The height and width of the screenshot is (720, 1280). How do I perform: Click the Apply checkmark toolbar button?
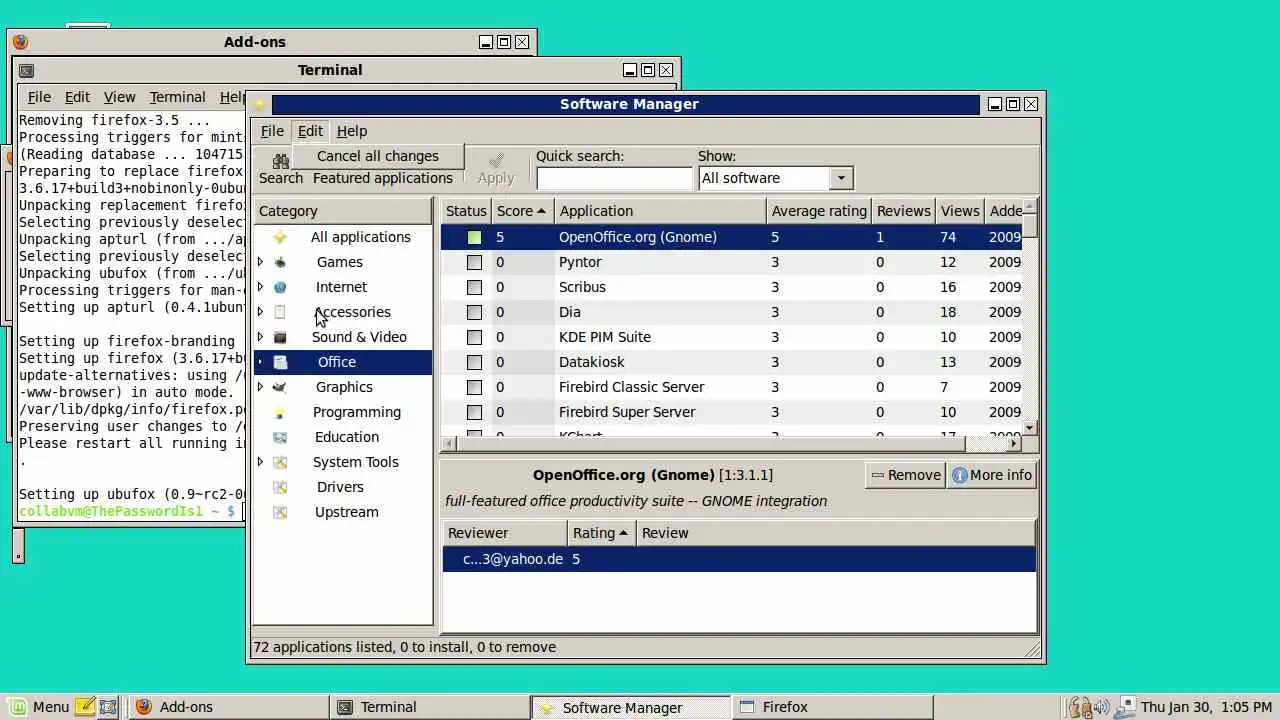tap(495, 169)
